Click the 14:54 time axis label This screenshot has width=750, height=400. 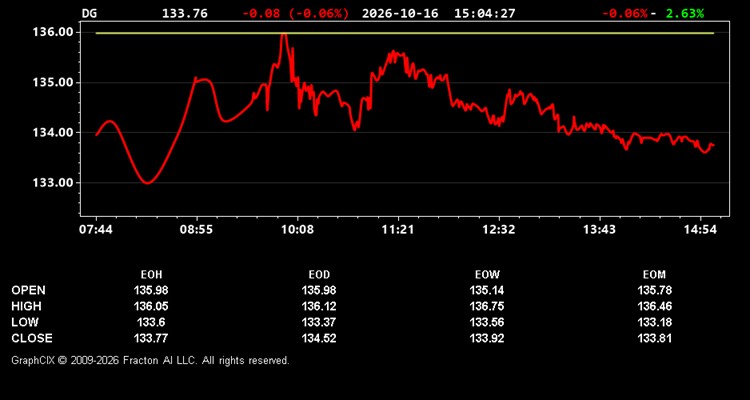(700, 230)
